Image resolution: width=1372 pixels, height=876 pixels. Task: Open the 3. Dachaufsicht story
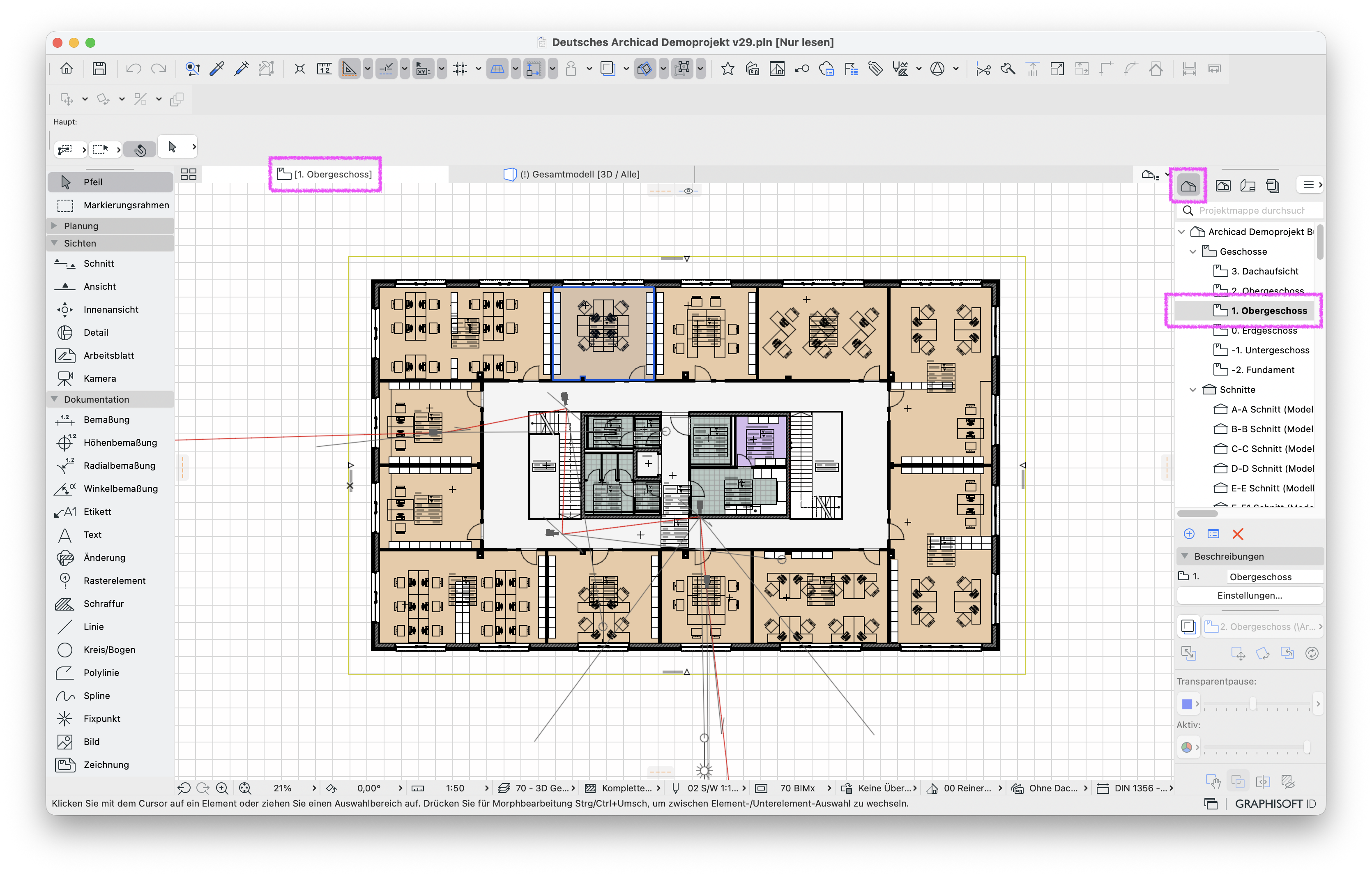coord(1256,271)
